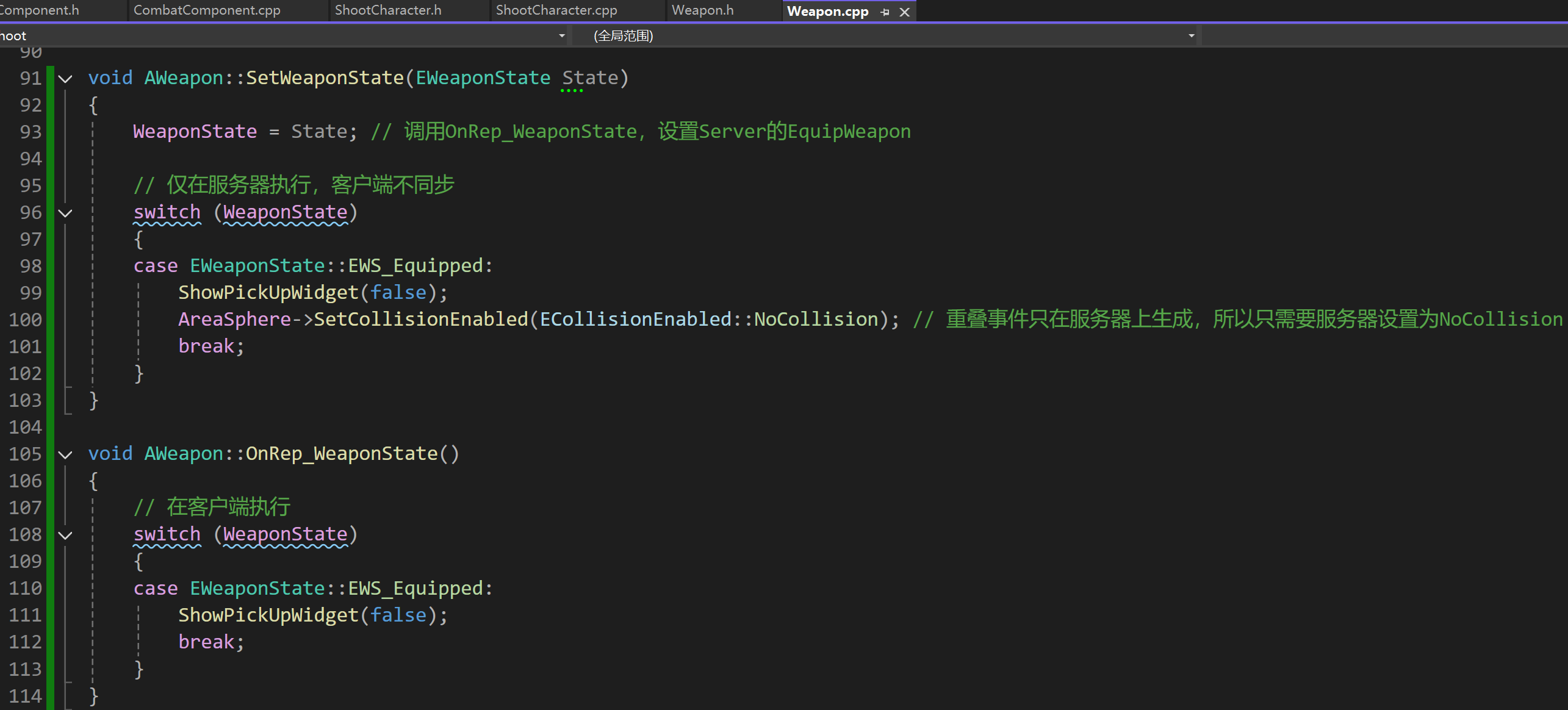Close the Weapon.cpp tab
This screenshot has width=1568, height=710.
coord(905,12)
